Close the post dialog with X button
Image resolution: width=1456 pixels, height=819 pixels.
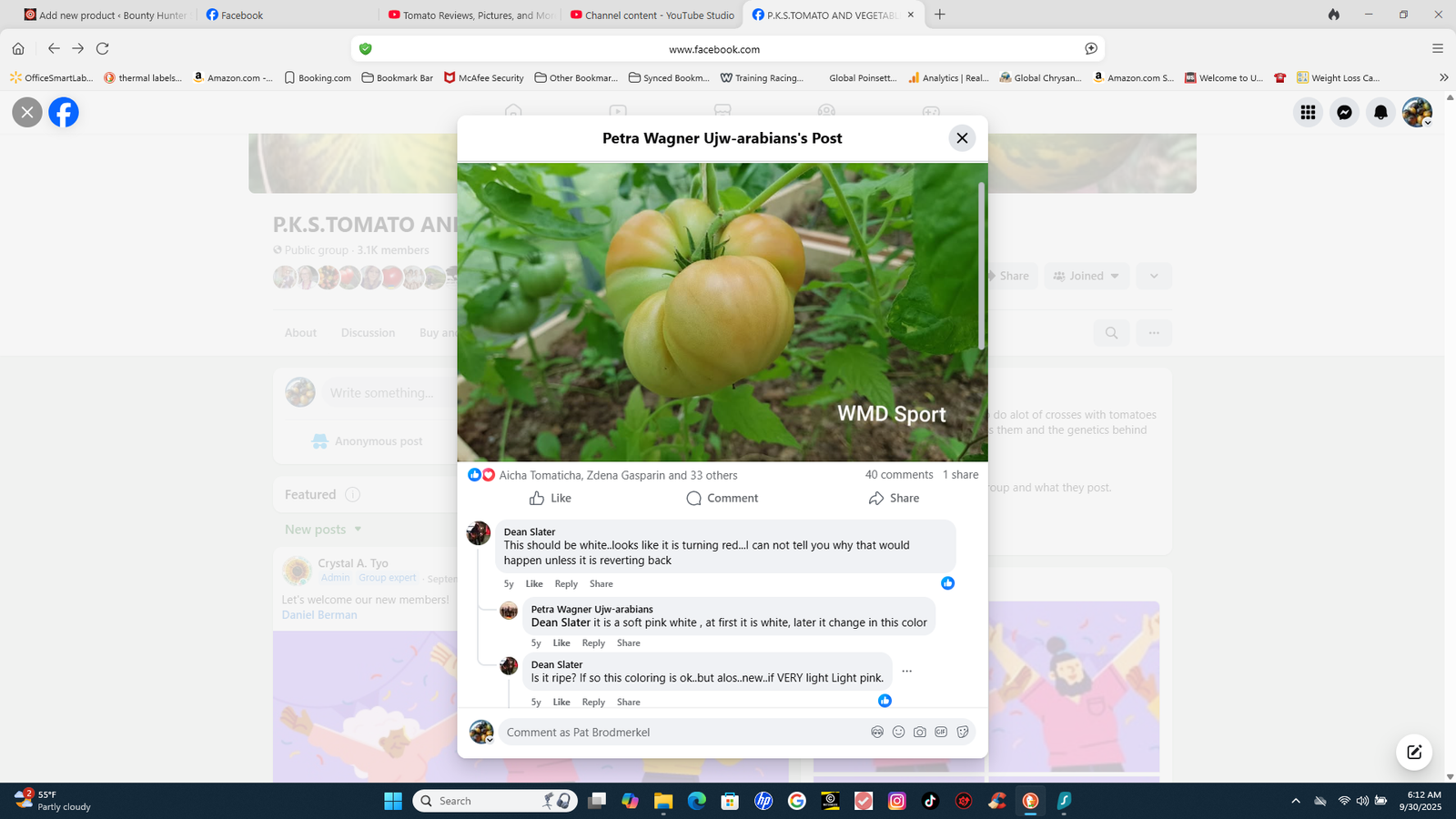pyautogui.click(x=962, y=138)
